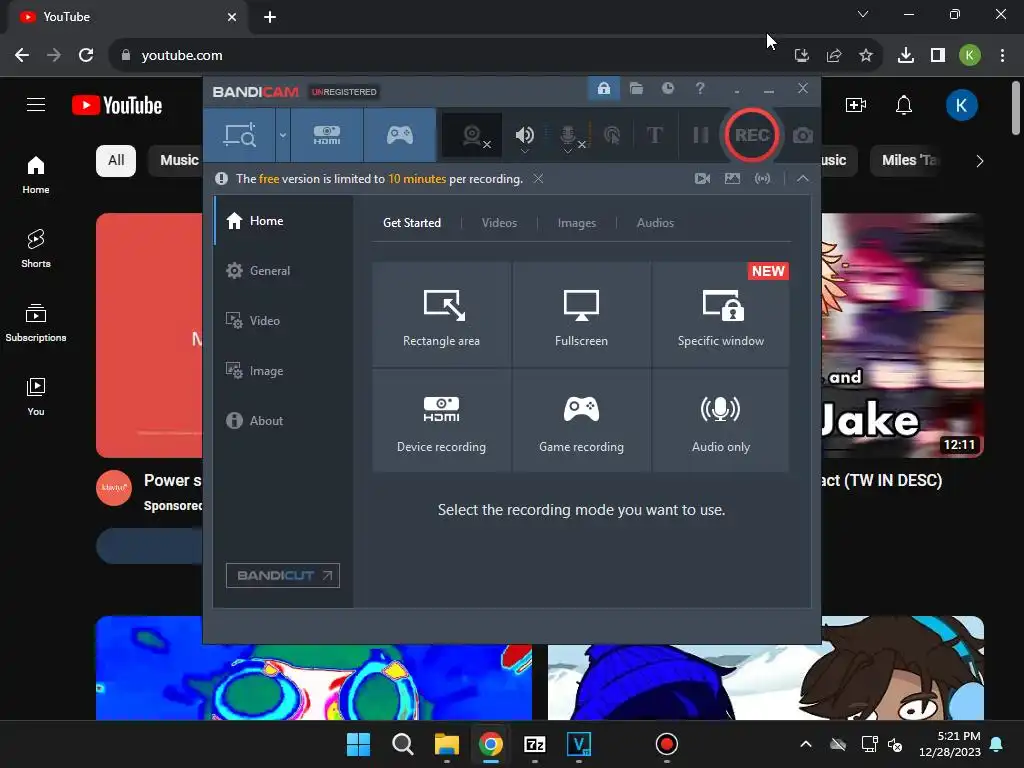Open YouTube Subscriptions in sidebar

(x=36, y=323)
